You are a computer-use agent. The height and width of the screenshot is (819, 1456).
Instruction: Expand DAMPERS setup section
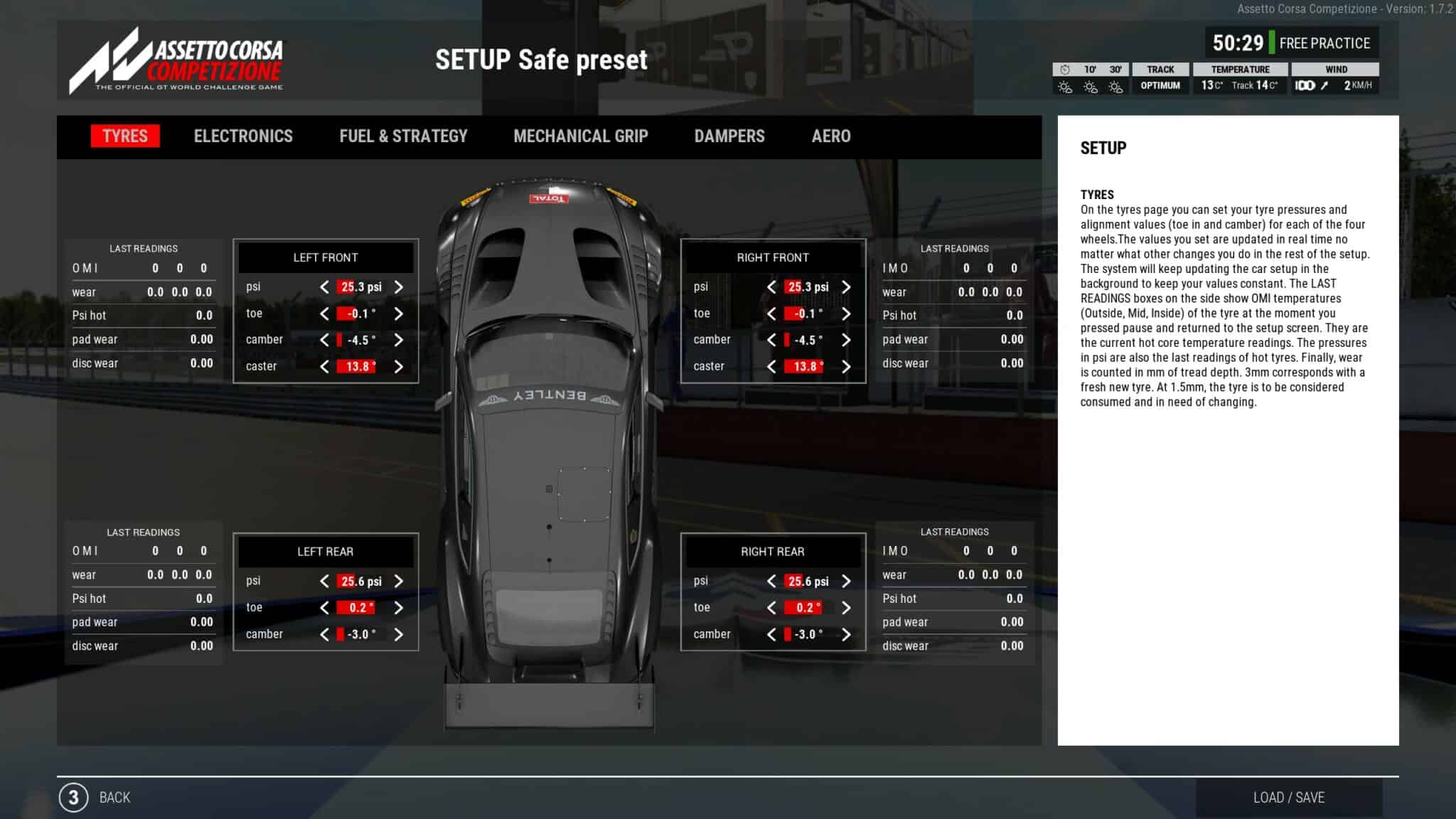point(729,136)
